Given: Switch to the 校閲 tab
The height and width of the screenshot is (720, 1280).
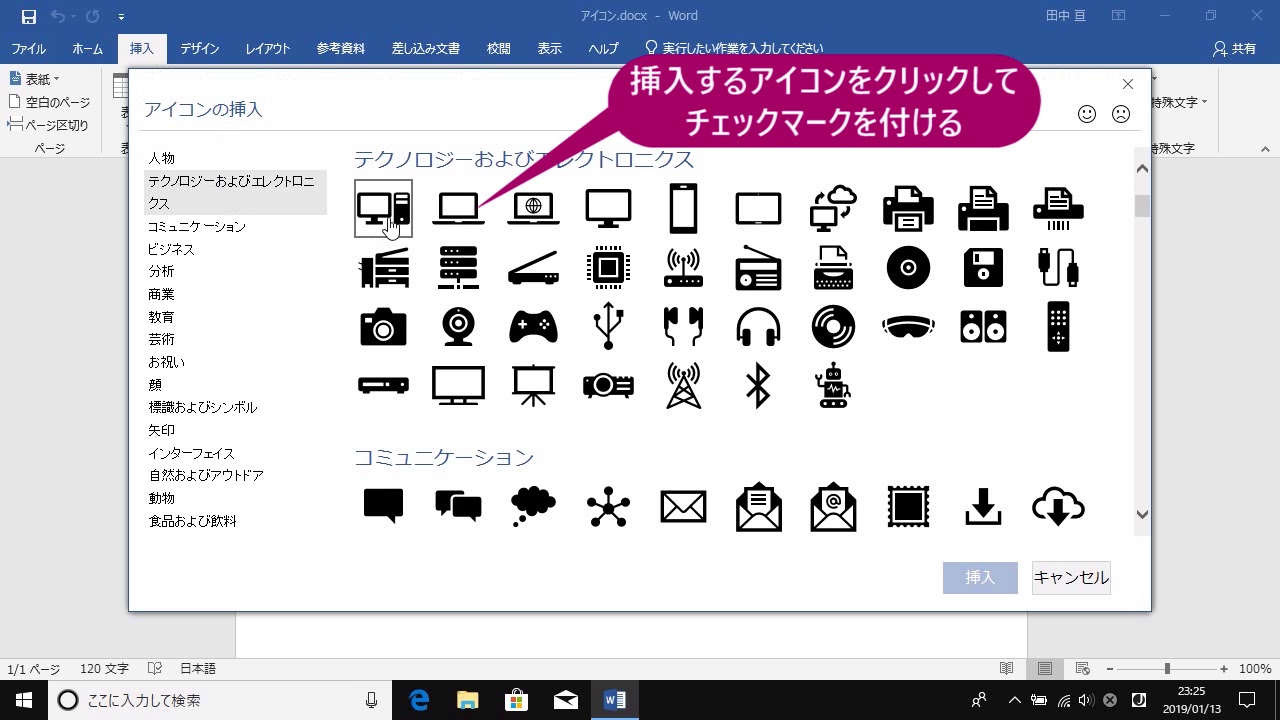Looking at the screenshot, I should pyautogui.click(x=499, y=48).
